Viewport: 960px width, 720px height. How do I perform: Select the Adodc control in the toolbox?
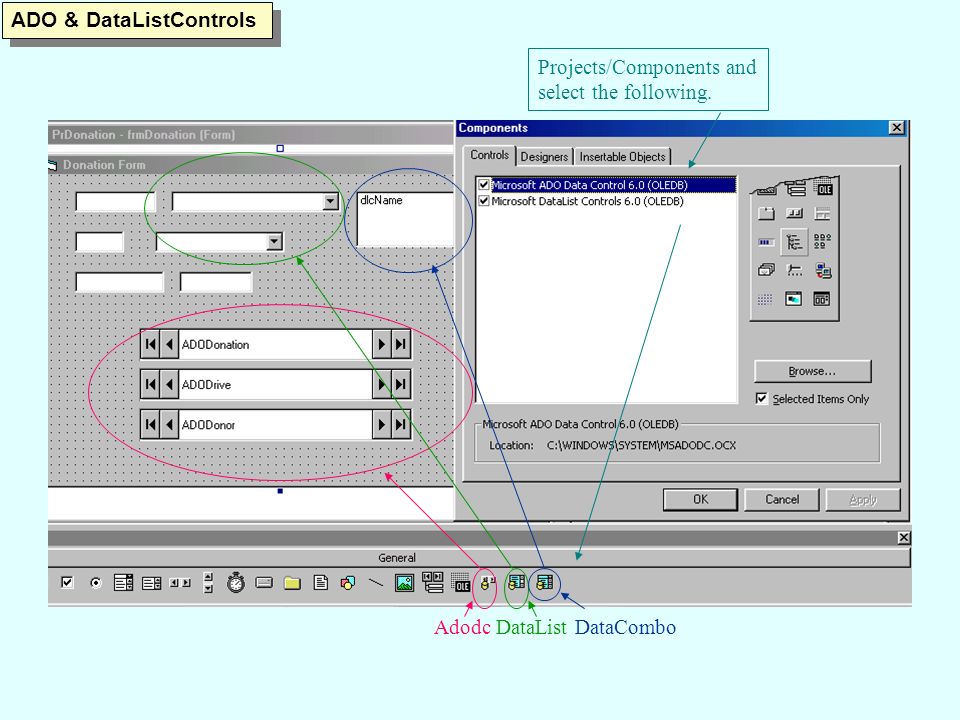pyautogui.click(x=487, y=583)
